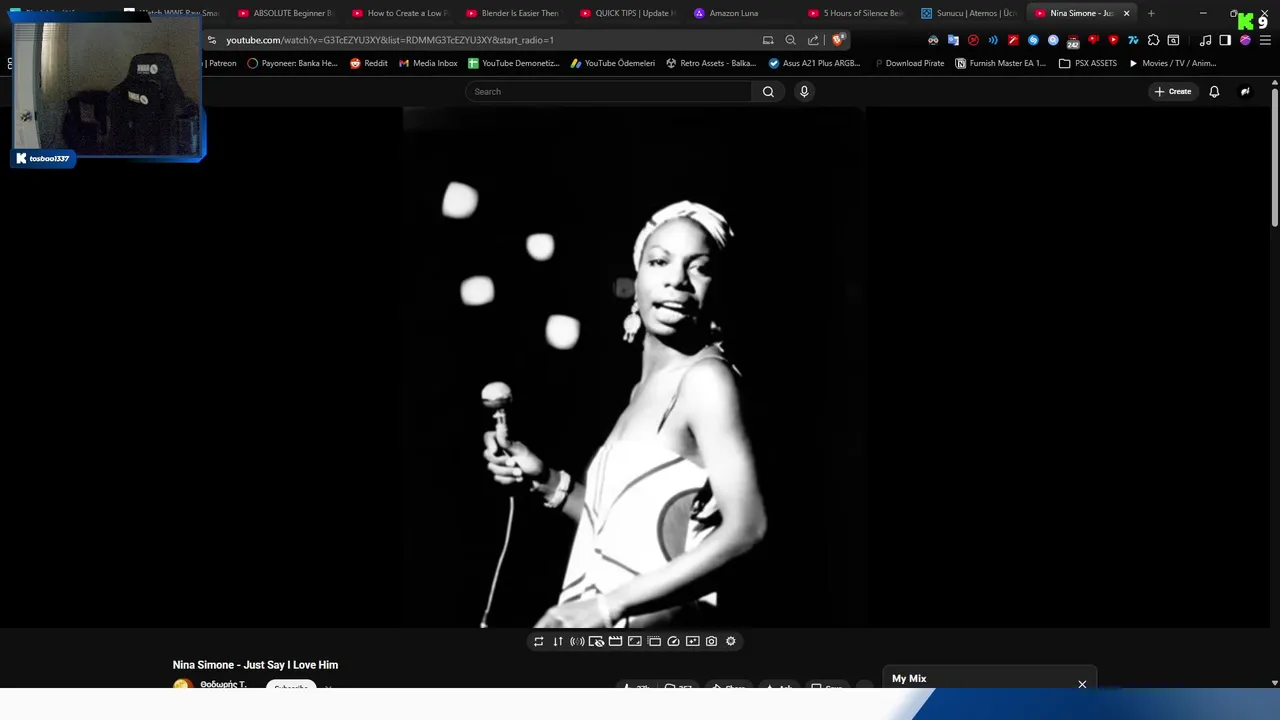Open the PSX ASSETS bookmarks folder
The width and height of the screenshot is (1280, 720).
tap(1088, 63)
